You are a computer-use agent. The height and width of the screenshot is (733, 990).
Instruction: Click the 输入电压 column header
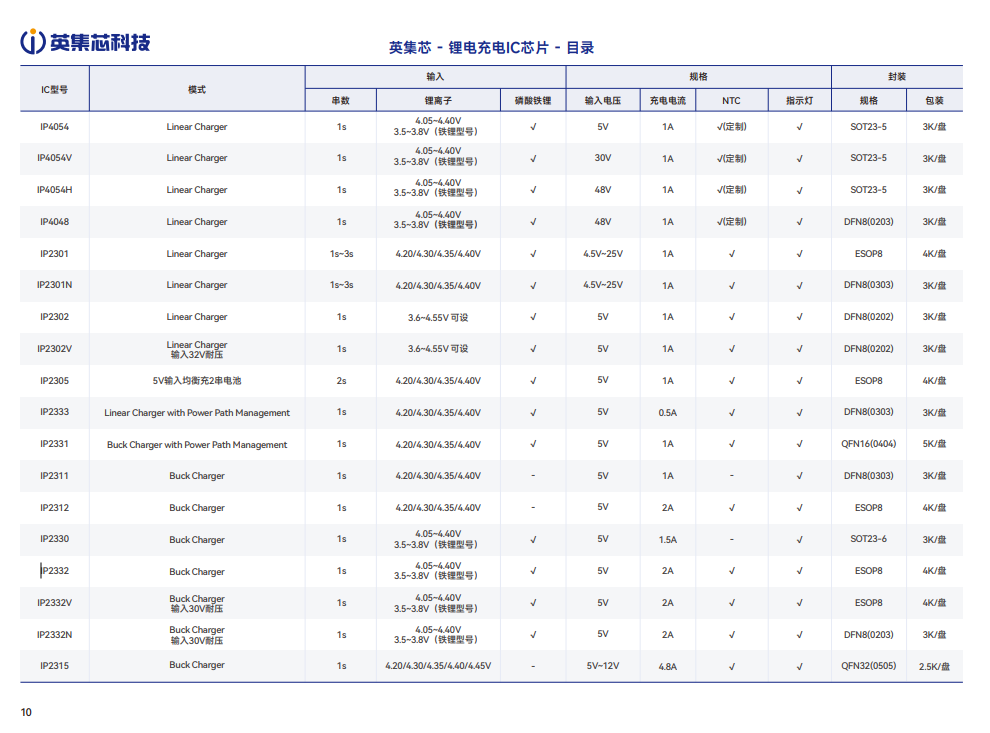coord(603,100)
